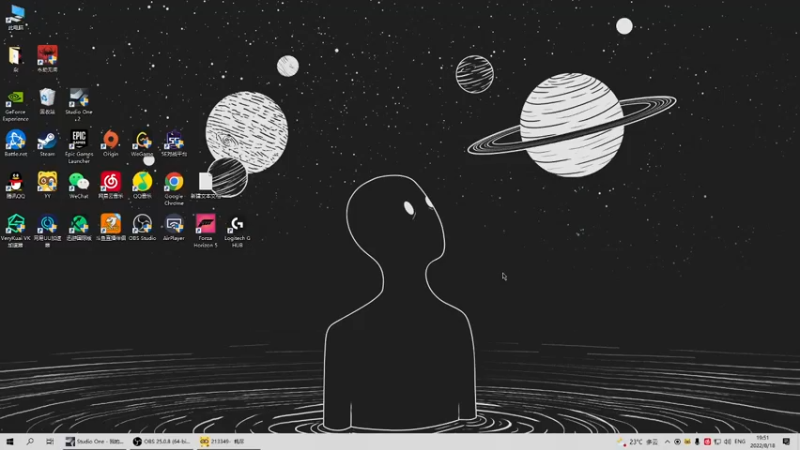Select the NetEase Cloud Music shortcut
Viewport: 800px width, 450px height.
[x=110, y=186]
